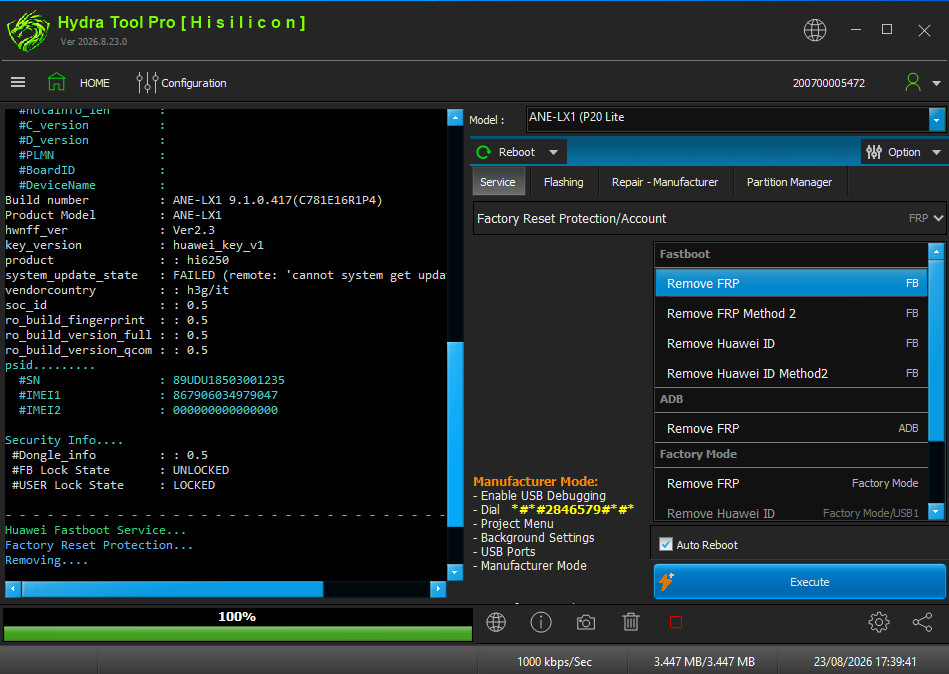The width and height of the screenshot is (949, 674).
Task: Open the Partition Manager tab
Action: pyautogui.click(x=789, y=182)
